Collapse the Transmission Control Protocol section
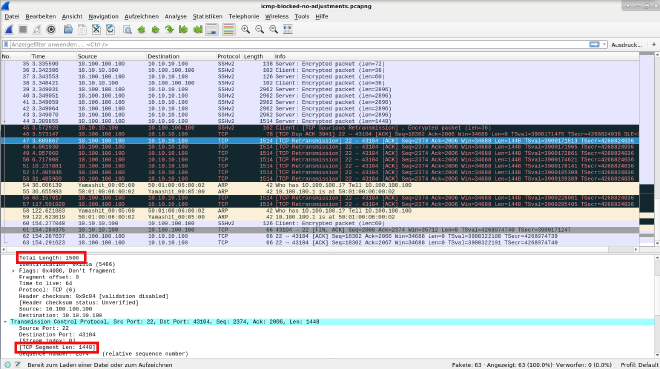 5,321
